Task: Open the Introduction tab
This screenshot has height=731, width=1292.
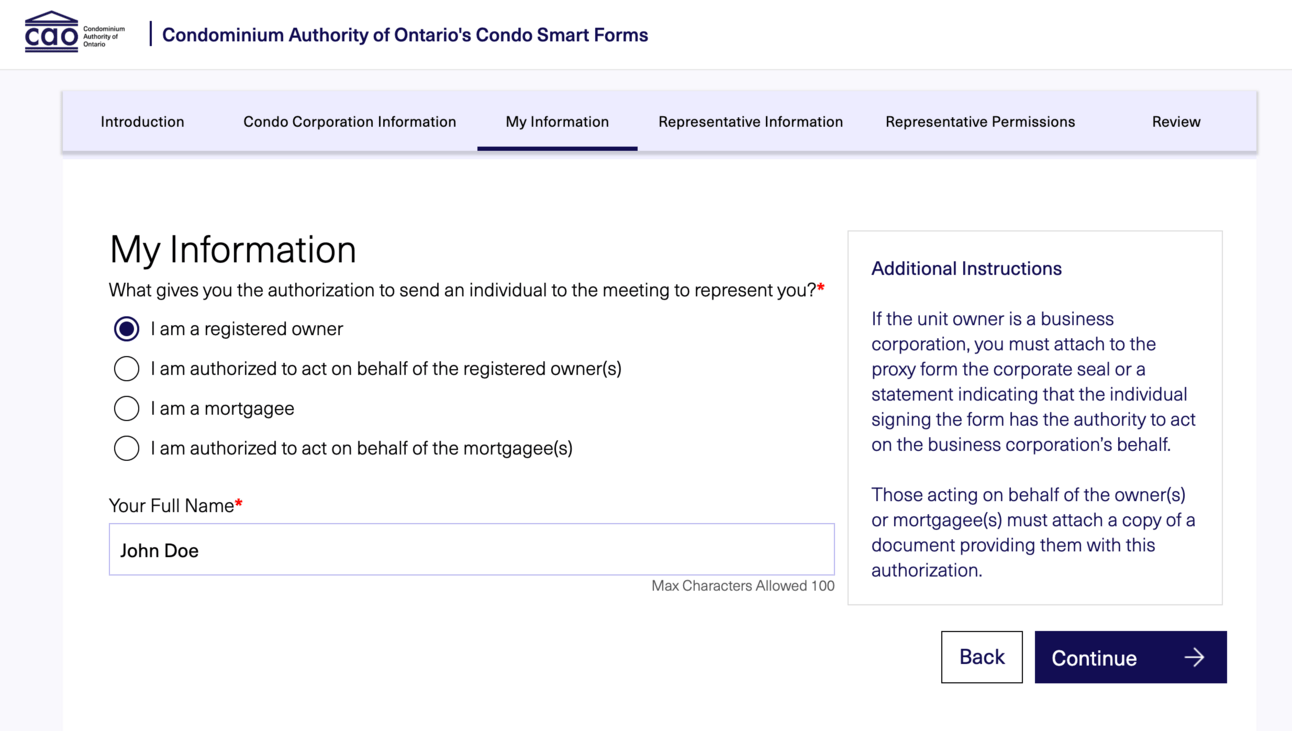Action: click(142, 122)
